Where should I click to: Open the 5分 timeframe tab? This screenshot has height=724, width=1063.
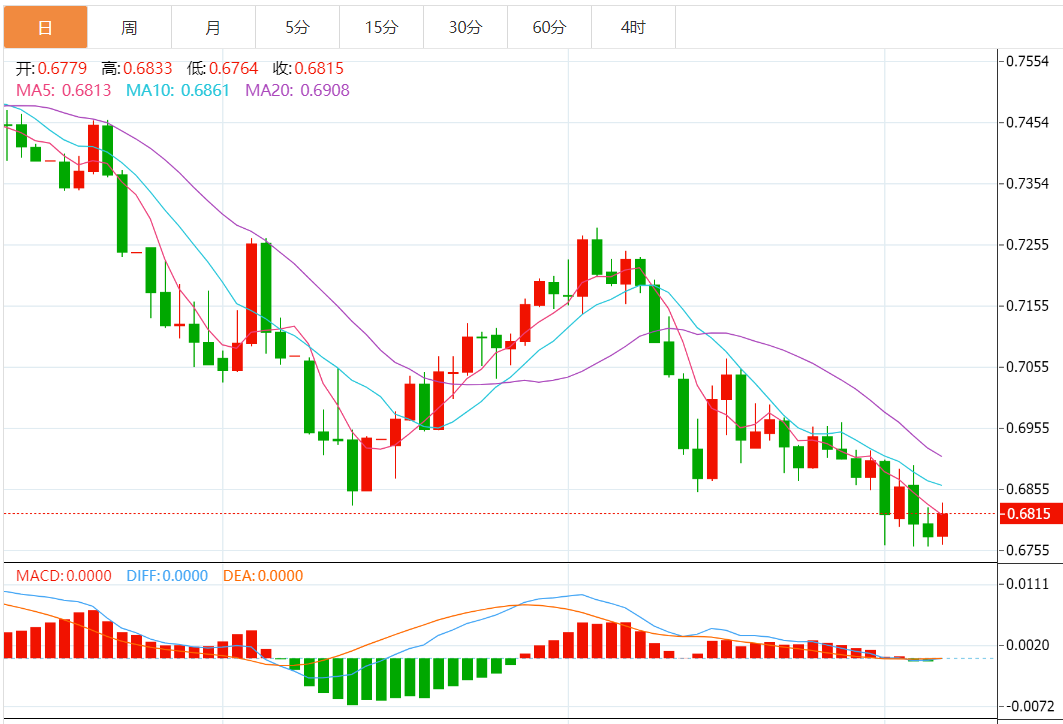coord(298,27)
